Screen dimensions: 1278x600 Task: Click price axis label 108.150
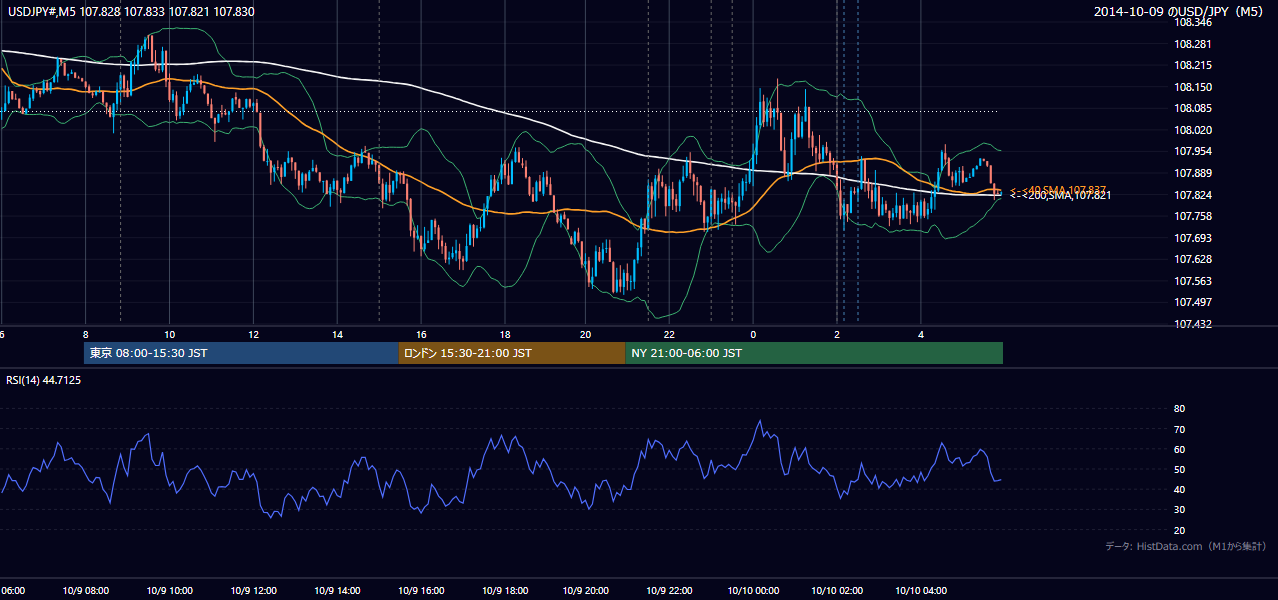point(1193,87)
